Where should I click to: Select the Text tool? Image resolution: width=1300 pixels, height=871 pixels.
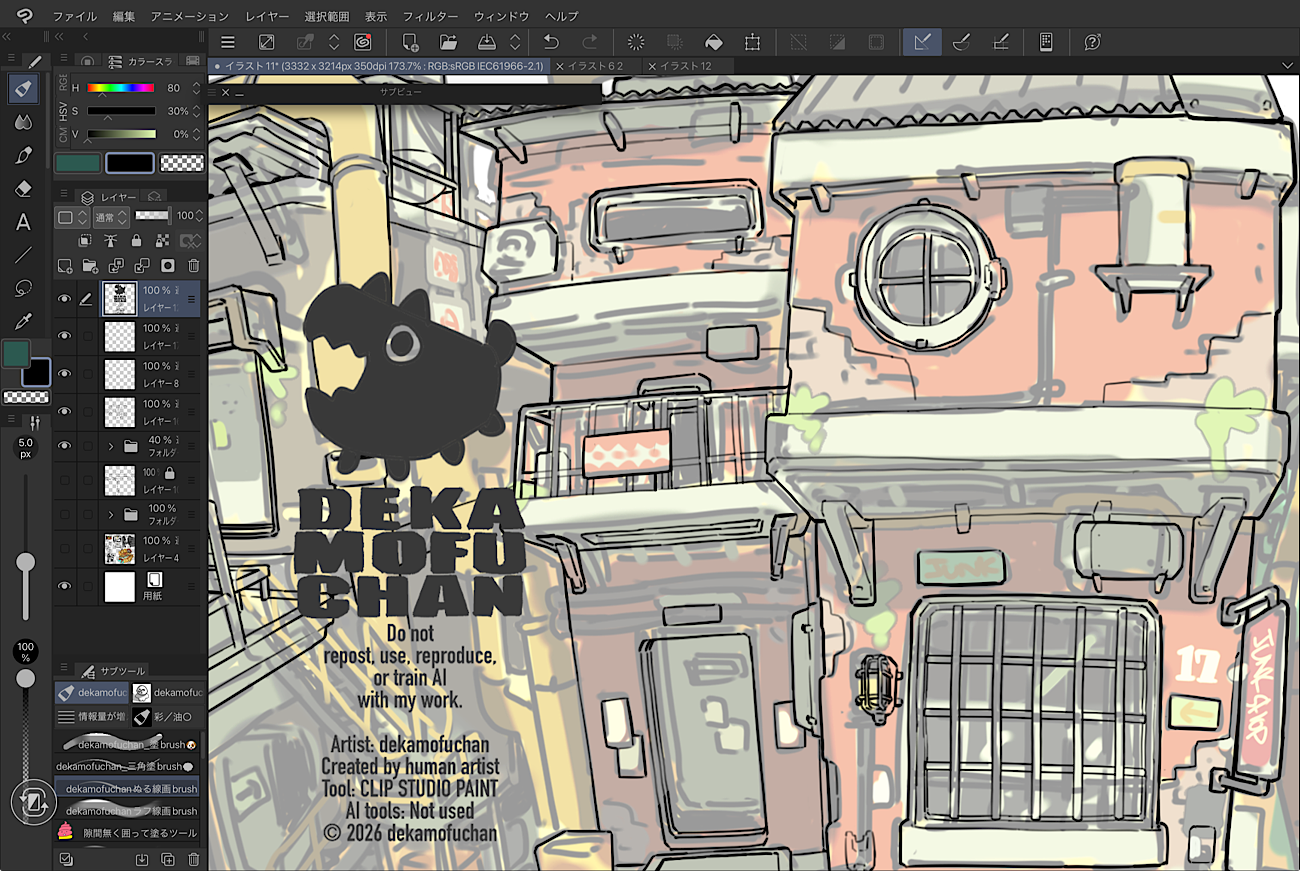point(24,222)
